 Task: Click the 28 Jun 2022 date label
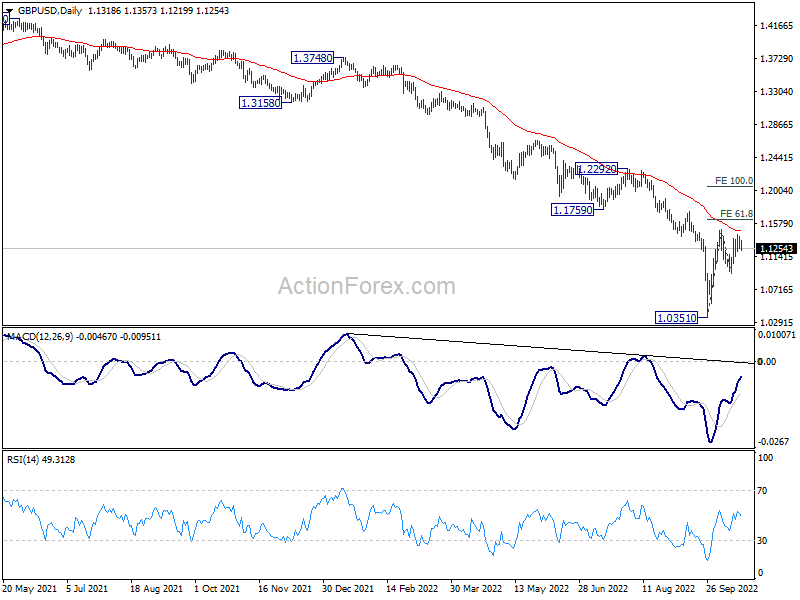603,589
